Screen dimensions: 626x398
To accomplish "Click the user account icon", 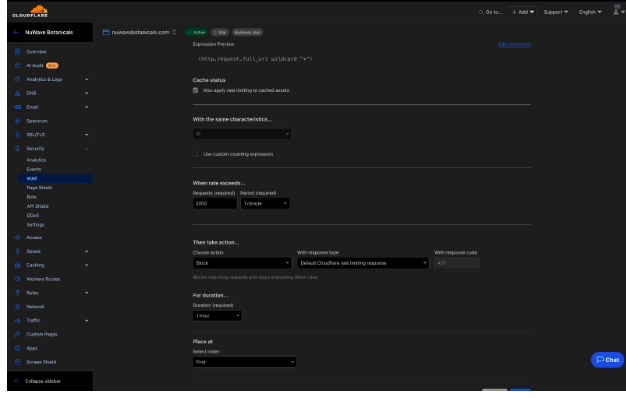I will (x=616, y=11).
